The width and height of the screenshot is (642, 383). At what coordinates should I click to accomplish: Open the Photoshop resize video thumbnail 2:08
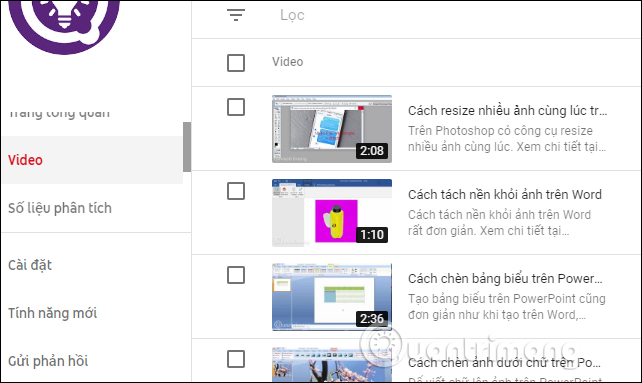(332, 129)
